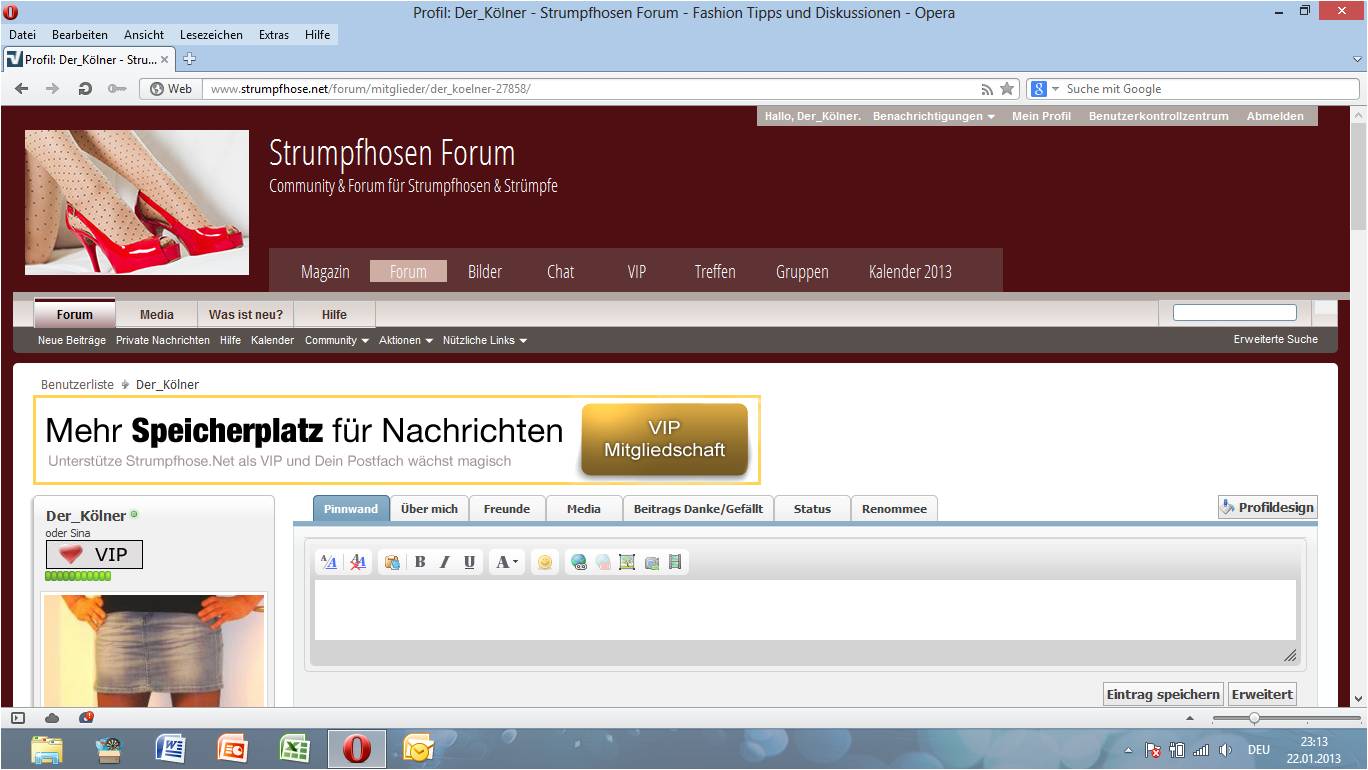Screen dimensions: 1368x770
Task: Click the insert media photo icon
Action: click(x=652, y=562)
